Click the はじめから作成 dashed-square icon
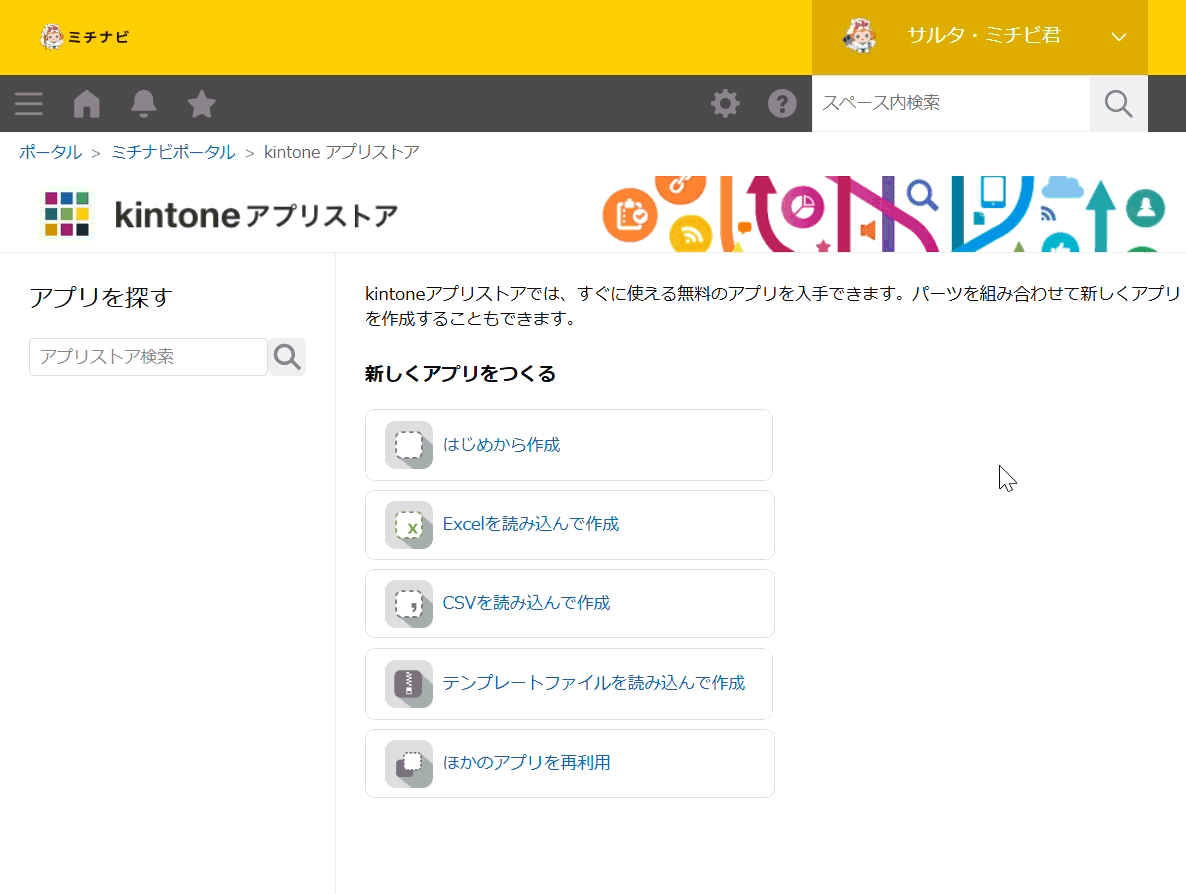The image size is (1186, 894). [408, 445]
